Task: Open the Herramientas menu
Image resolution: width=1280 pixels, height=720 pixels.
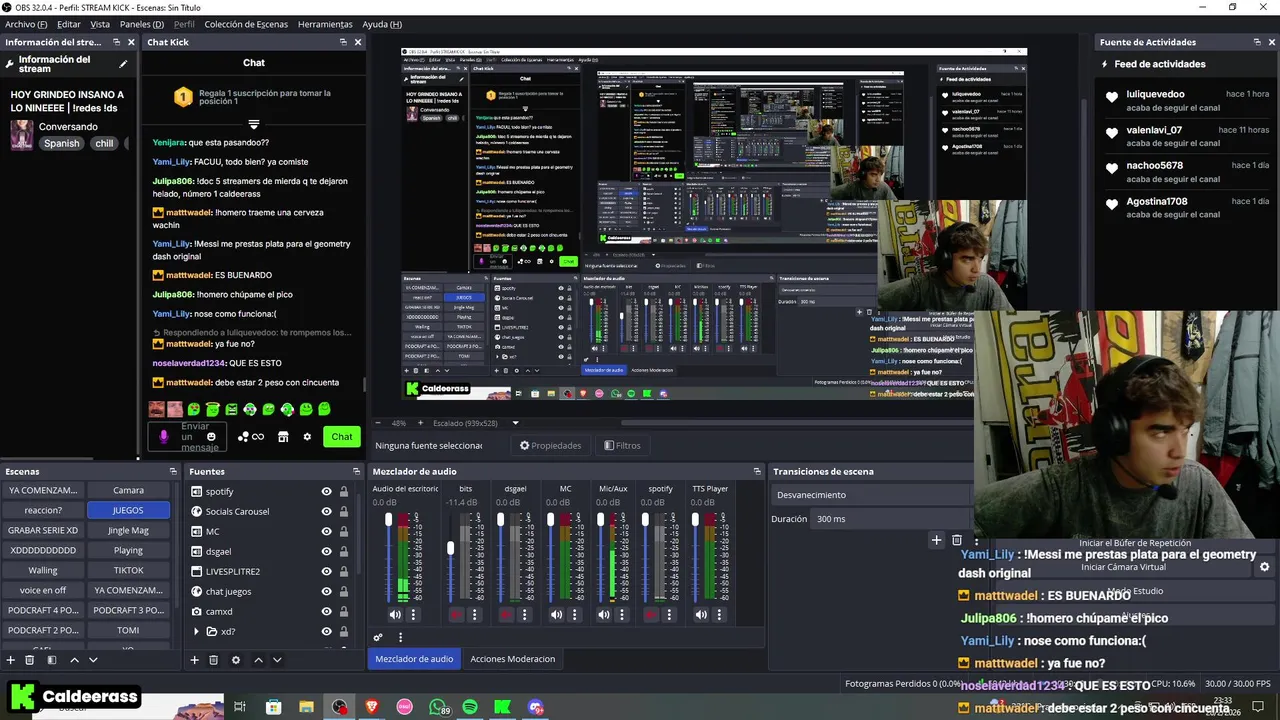Action: 325,24
